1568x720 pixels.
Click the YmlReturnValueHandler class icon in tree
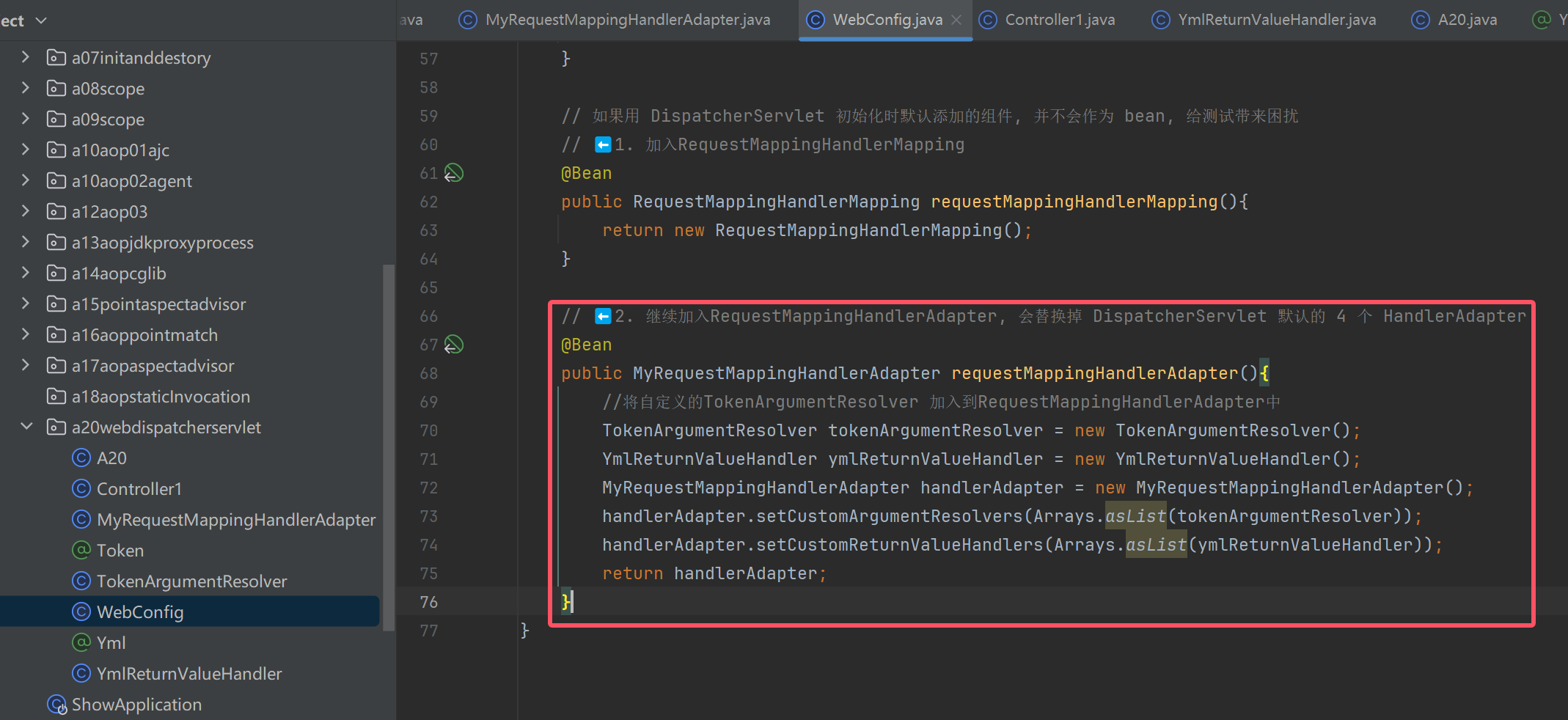[x=81, y=673]
